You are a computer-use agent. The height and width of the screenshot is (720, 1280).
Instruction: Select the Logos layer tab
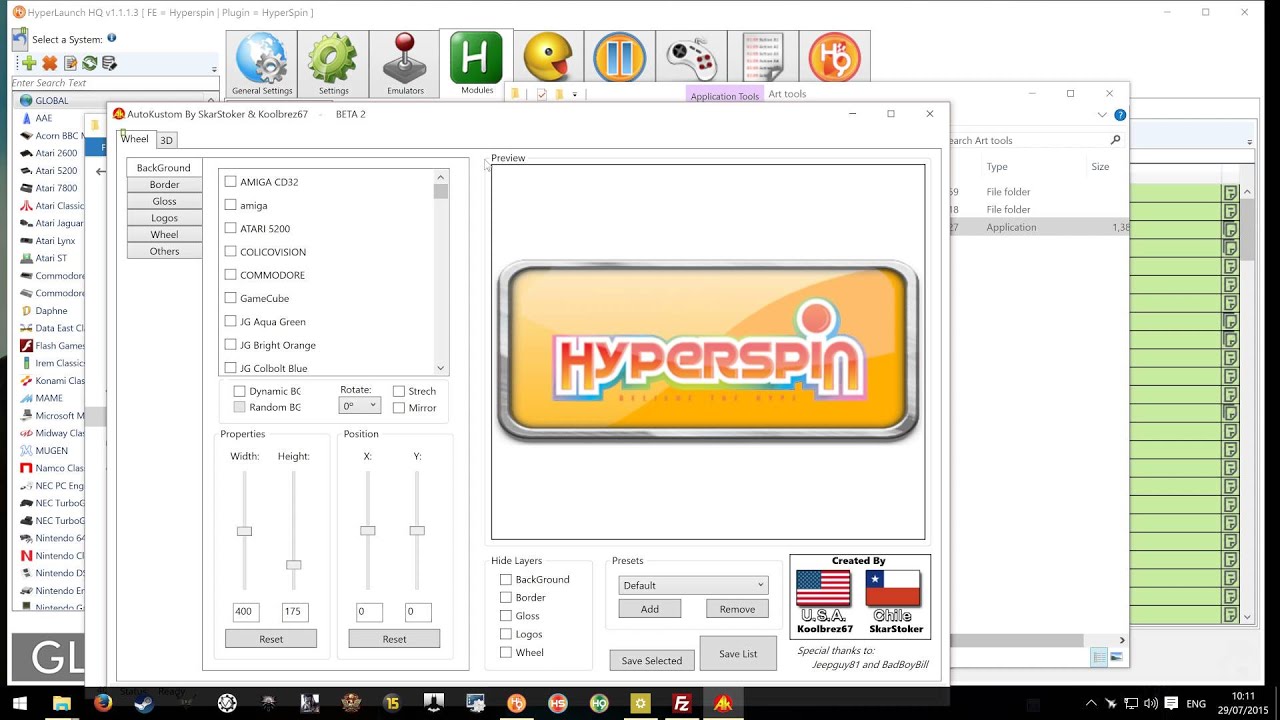click(x=164, y=218)
